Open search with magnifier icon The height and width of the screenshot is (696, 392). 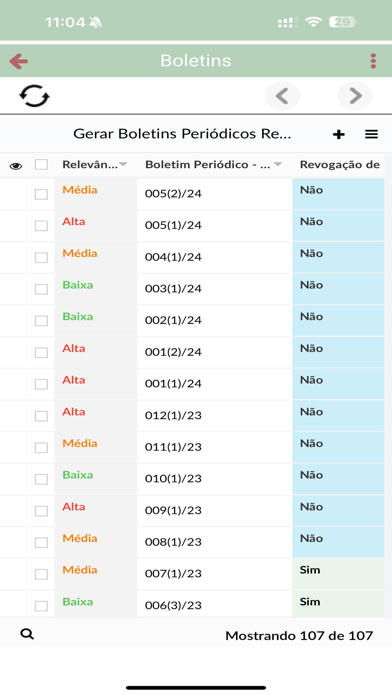(x=27, y=634)
